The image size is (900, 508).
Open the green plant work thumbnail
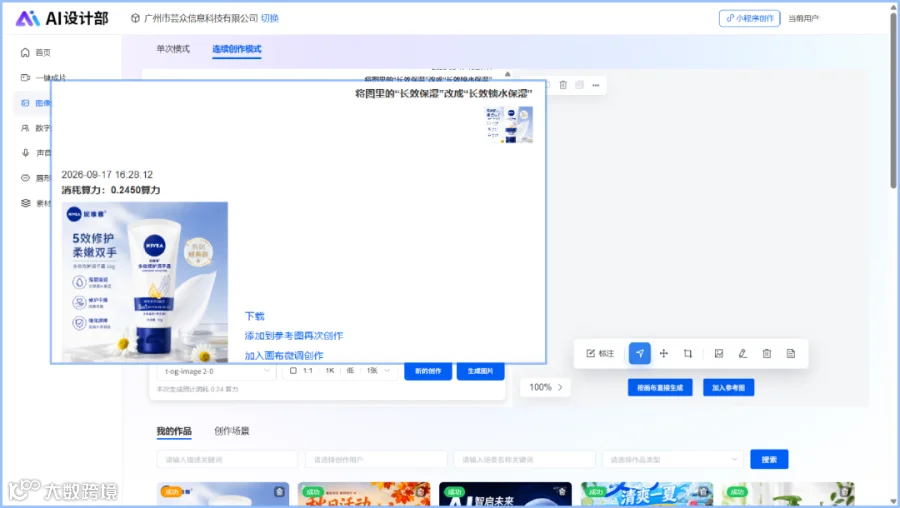click(x=788, y=494)
